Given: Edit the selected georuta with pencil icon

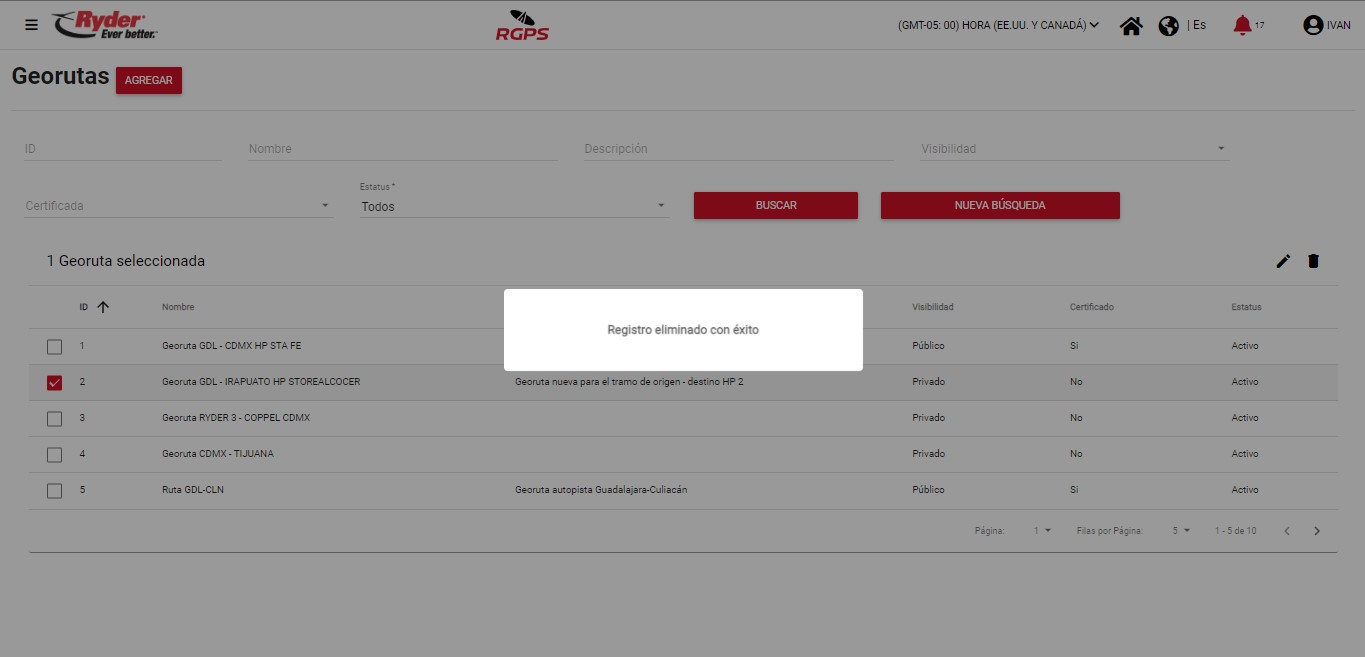Looking at the screenshot, I should (x=1283, y=261).
